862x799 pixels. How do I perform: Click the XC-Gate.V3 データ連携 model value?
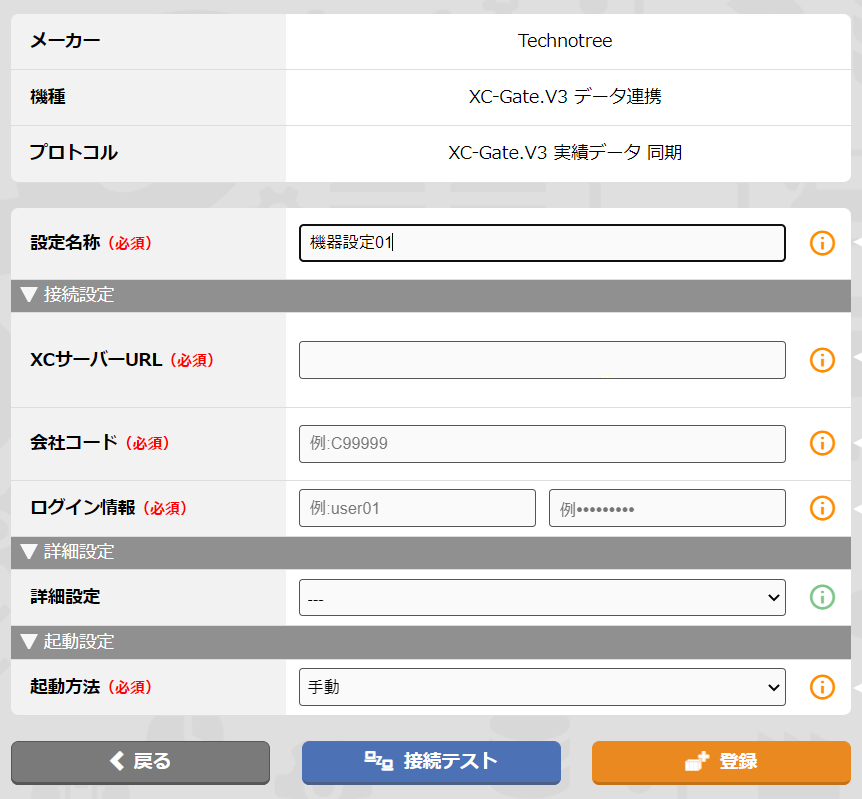click(x=565, y=97)
